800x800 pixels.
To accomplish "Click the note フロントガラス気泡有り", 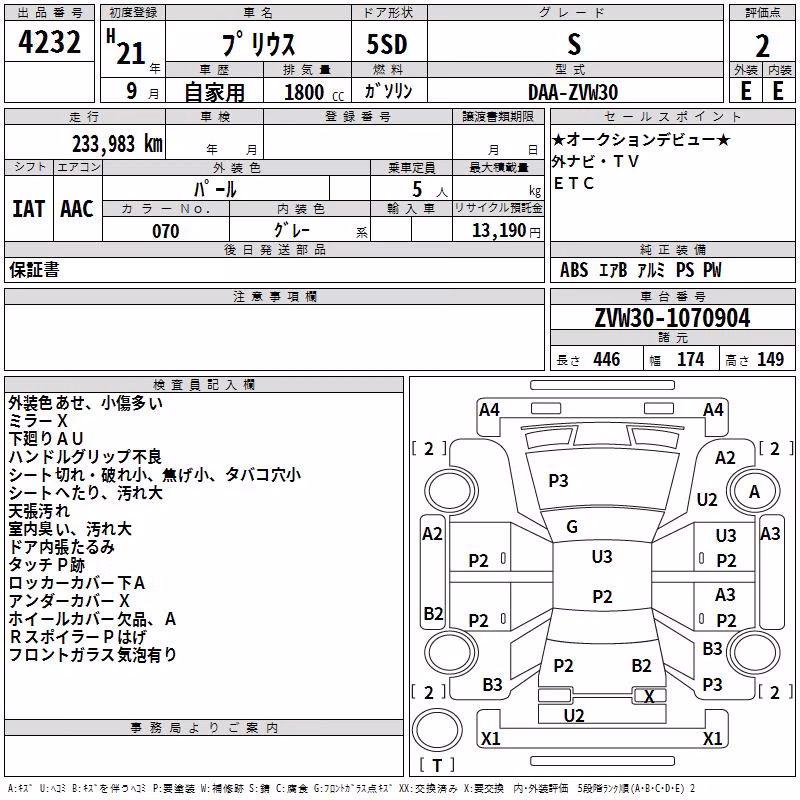I will pos(93,655).
